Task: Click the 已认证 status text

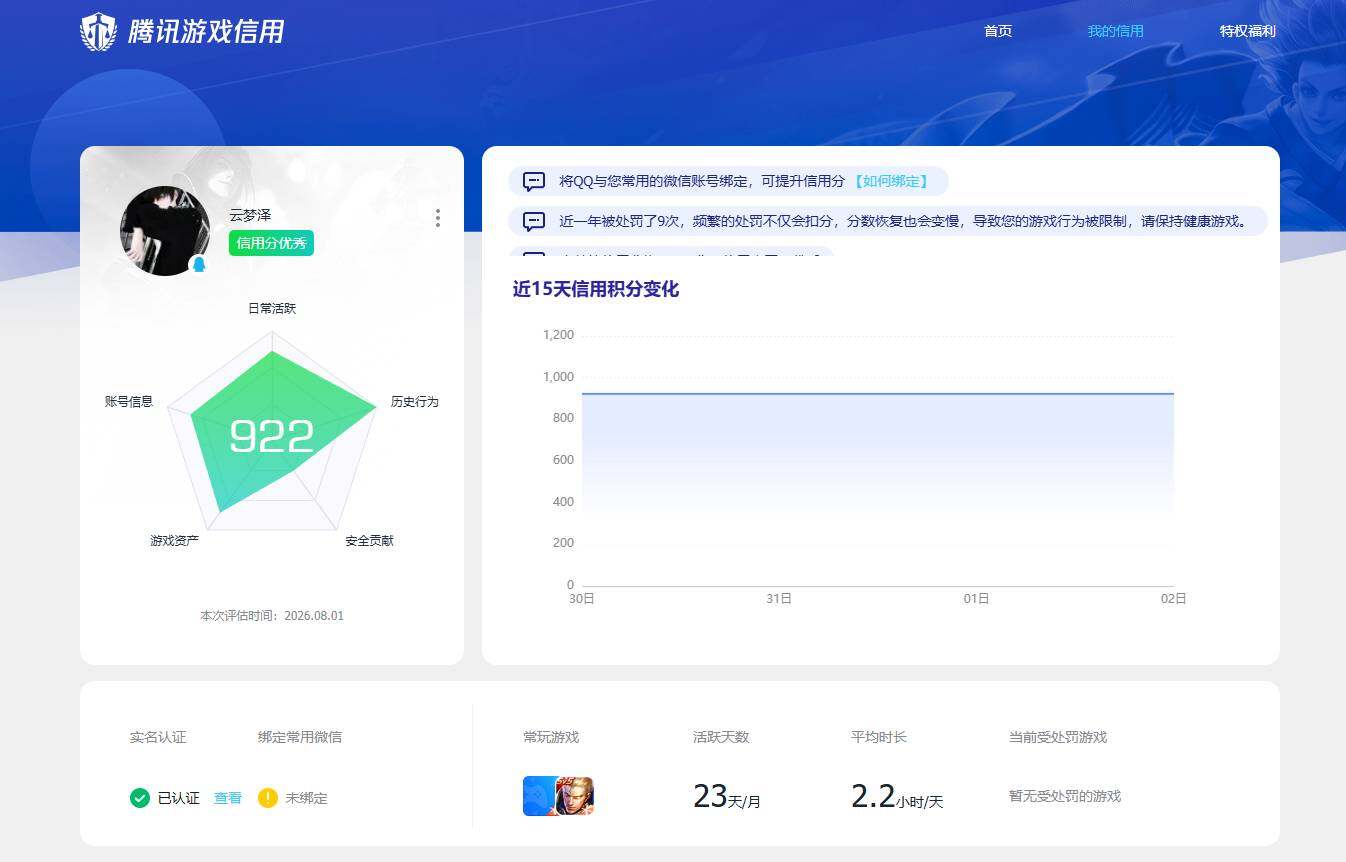Action: [179, 798]
